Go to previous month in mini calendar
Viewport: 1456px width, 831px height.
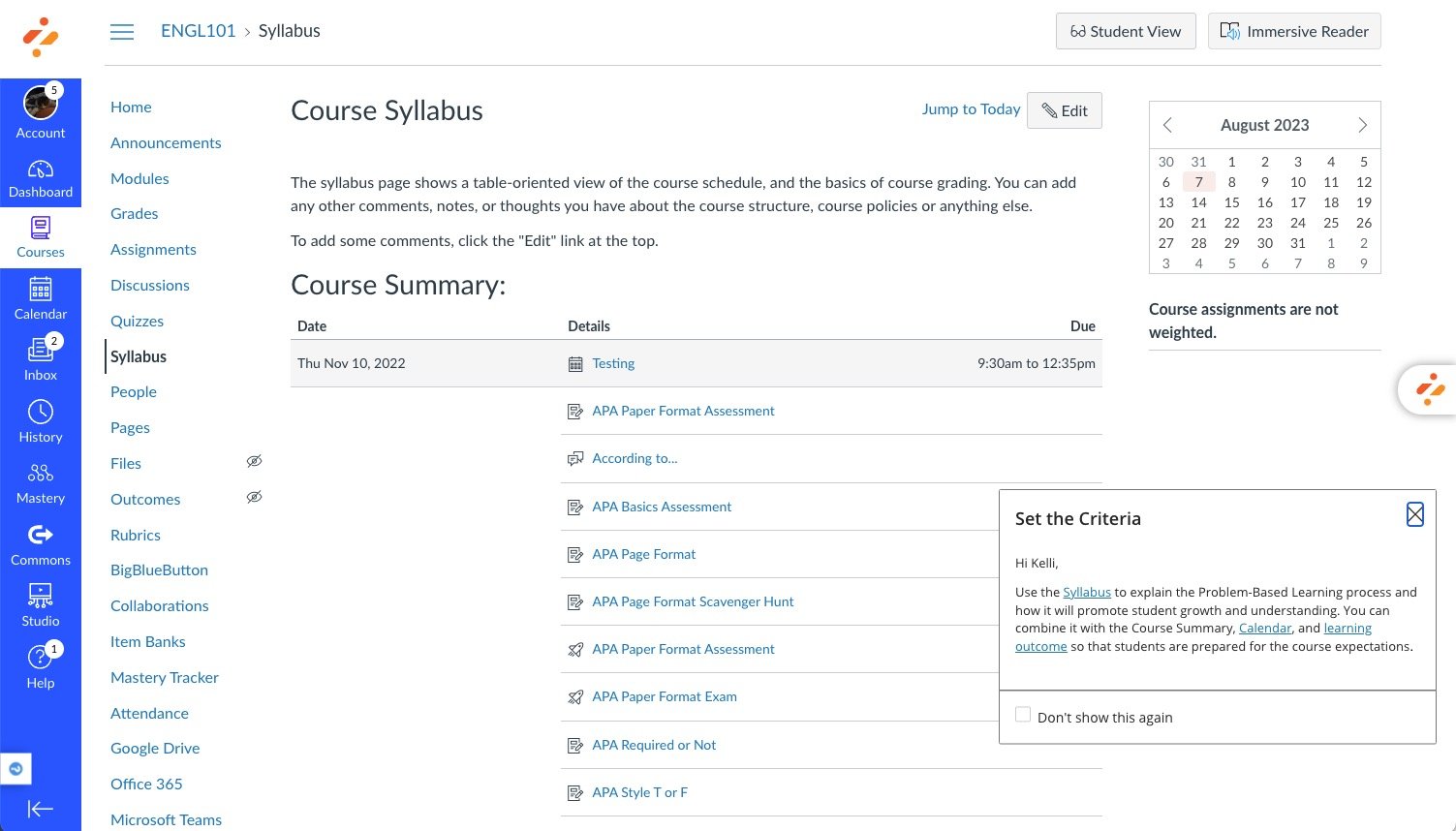coord(1167,125)
